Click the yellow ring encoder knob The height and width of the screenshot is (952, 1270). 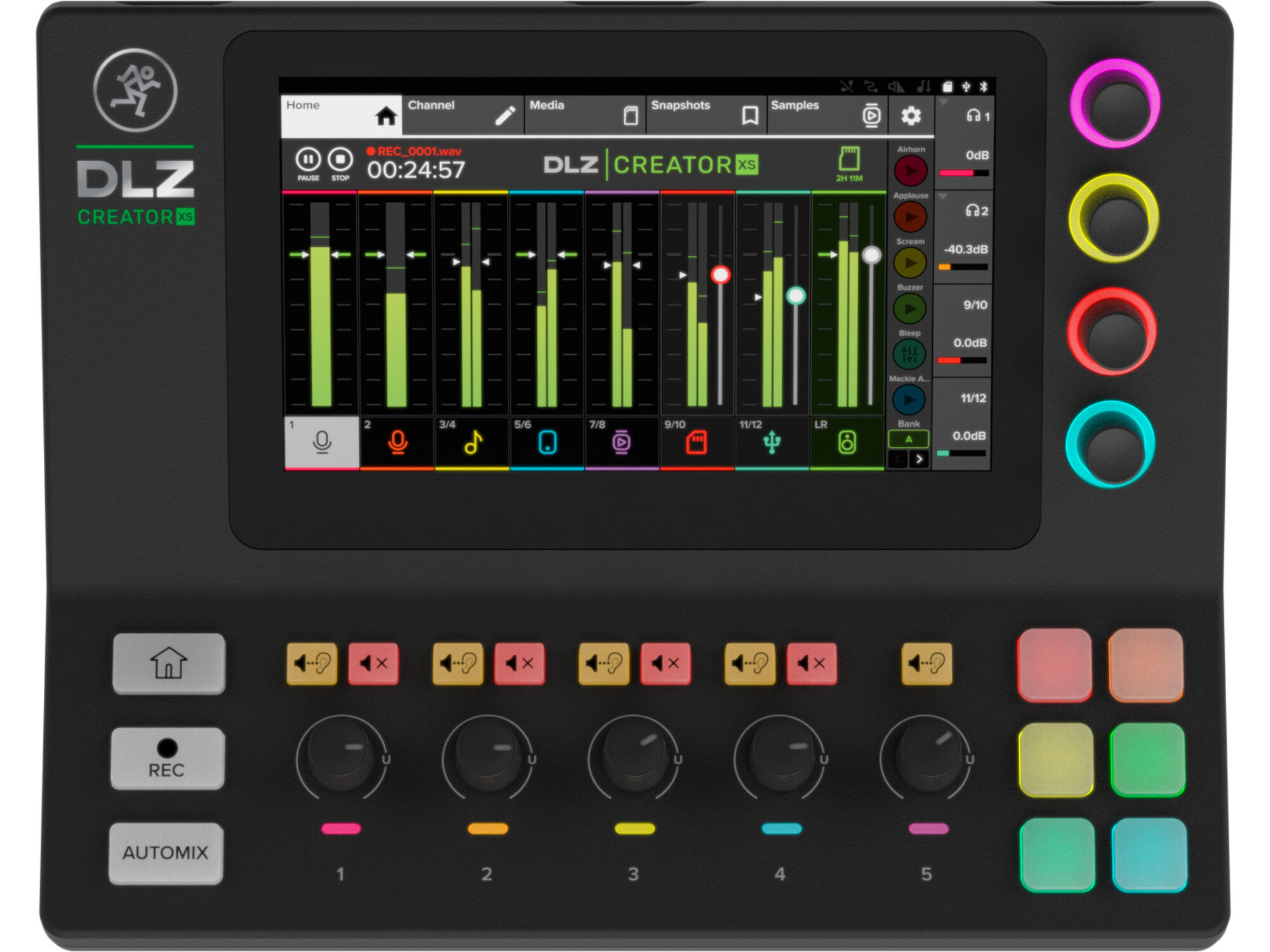[1114, 218]
